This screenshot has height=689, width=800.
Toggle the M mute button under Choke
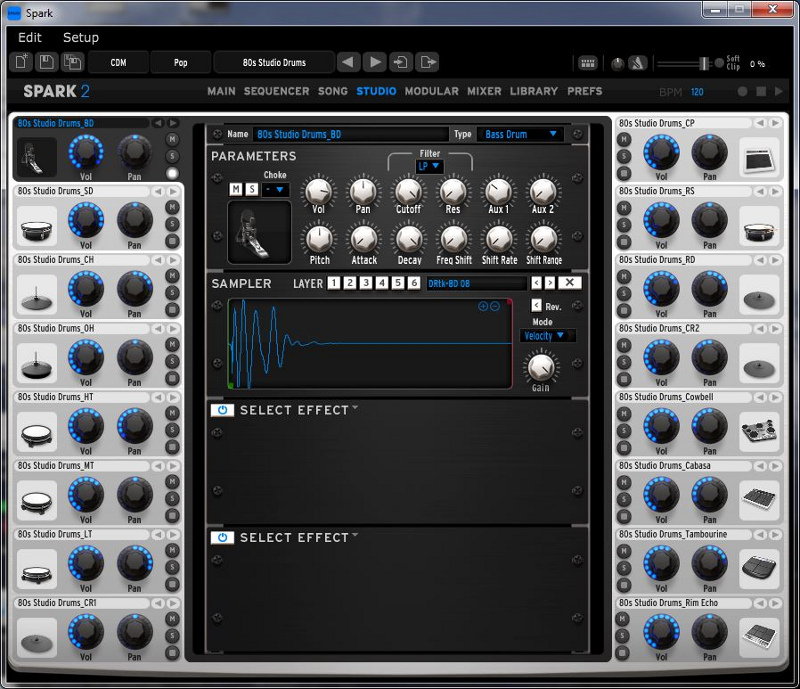tap(236, 189)
